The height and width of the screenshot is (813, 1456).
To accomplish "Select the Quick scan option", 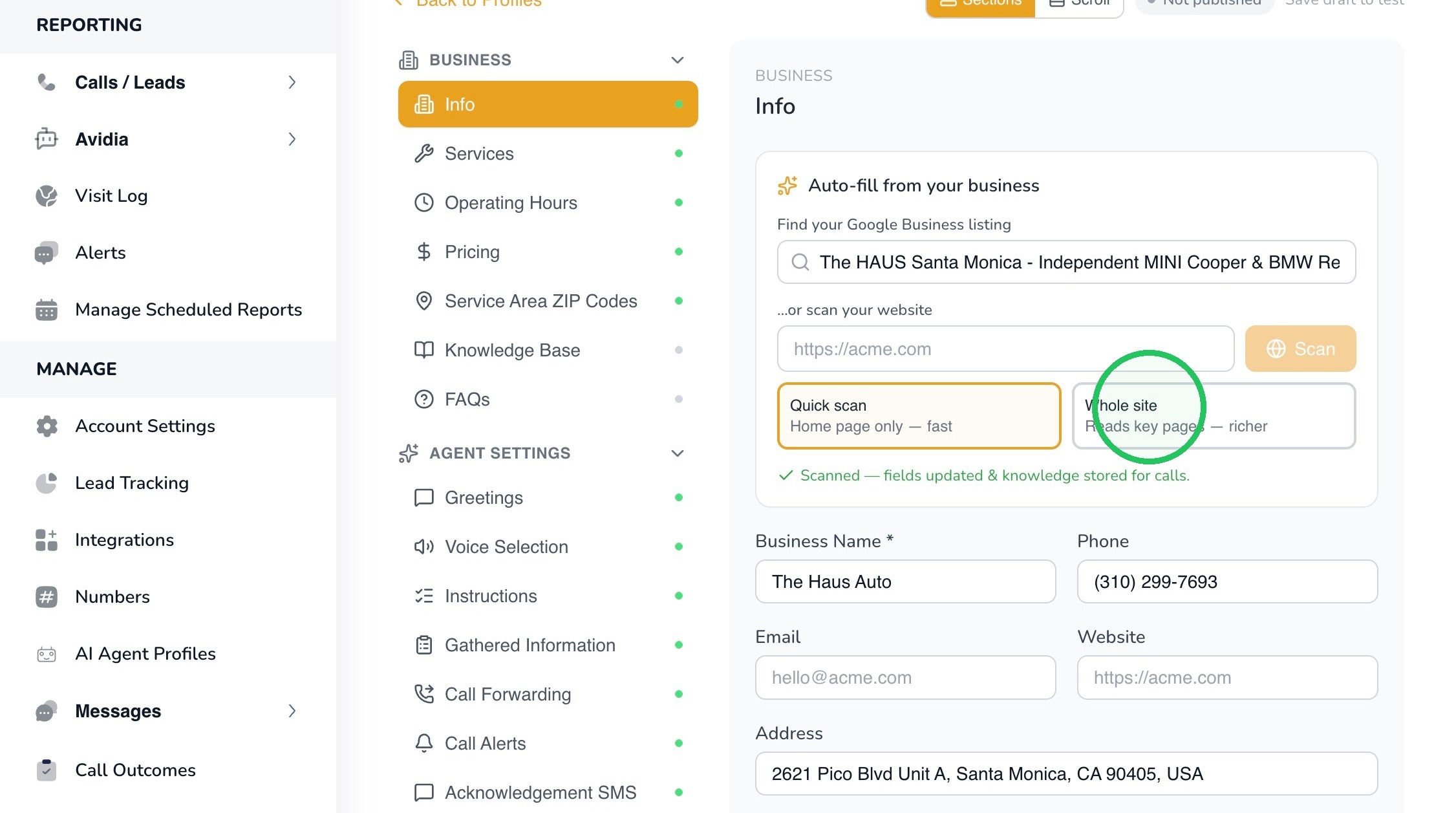I will pyautogui.click(x=919, y=416).
